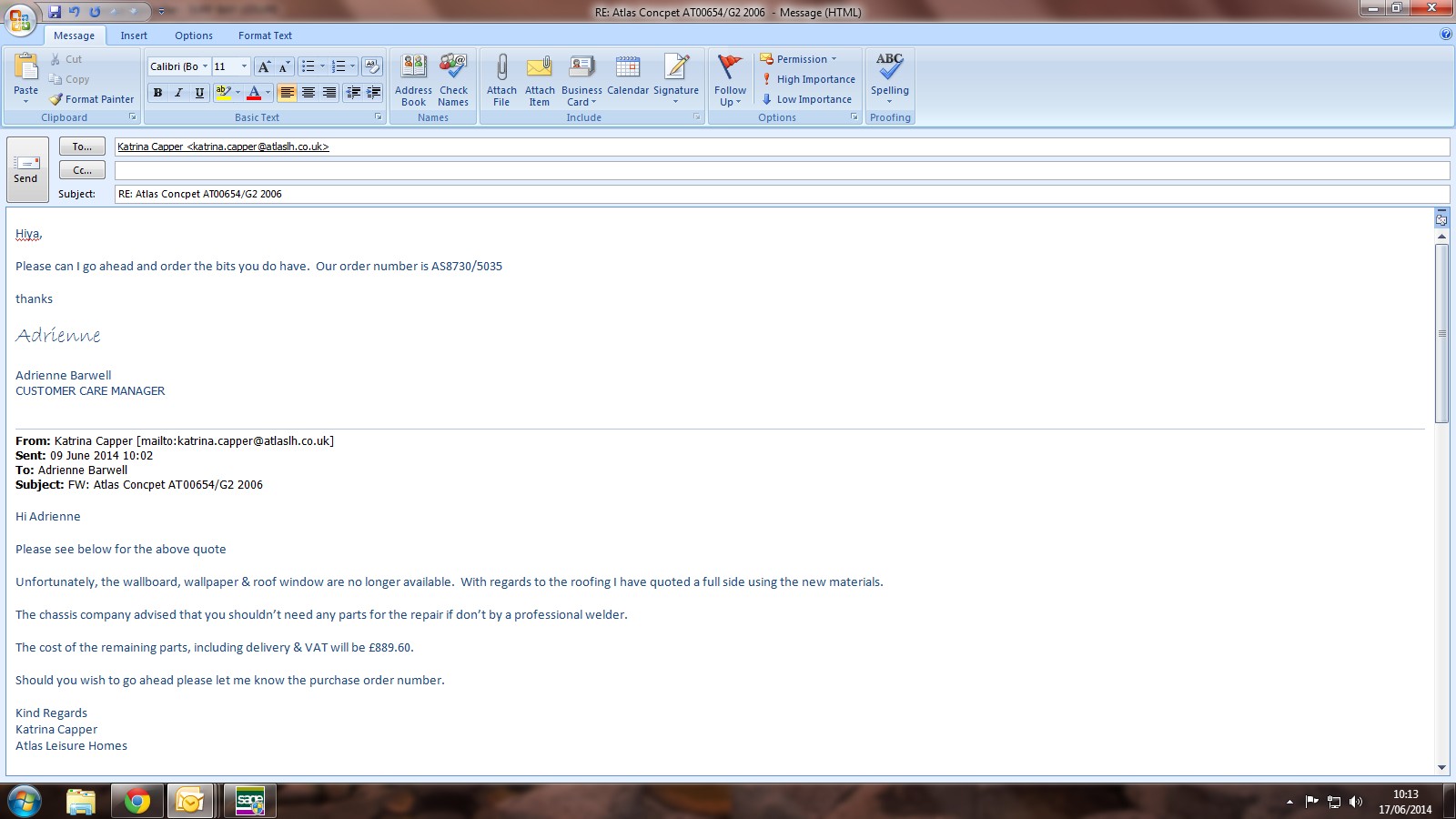Open Google Chrome from the taskbar

pyautogui.click(x=136, y=802)
